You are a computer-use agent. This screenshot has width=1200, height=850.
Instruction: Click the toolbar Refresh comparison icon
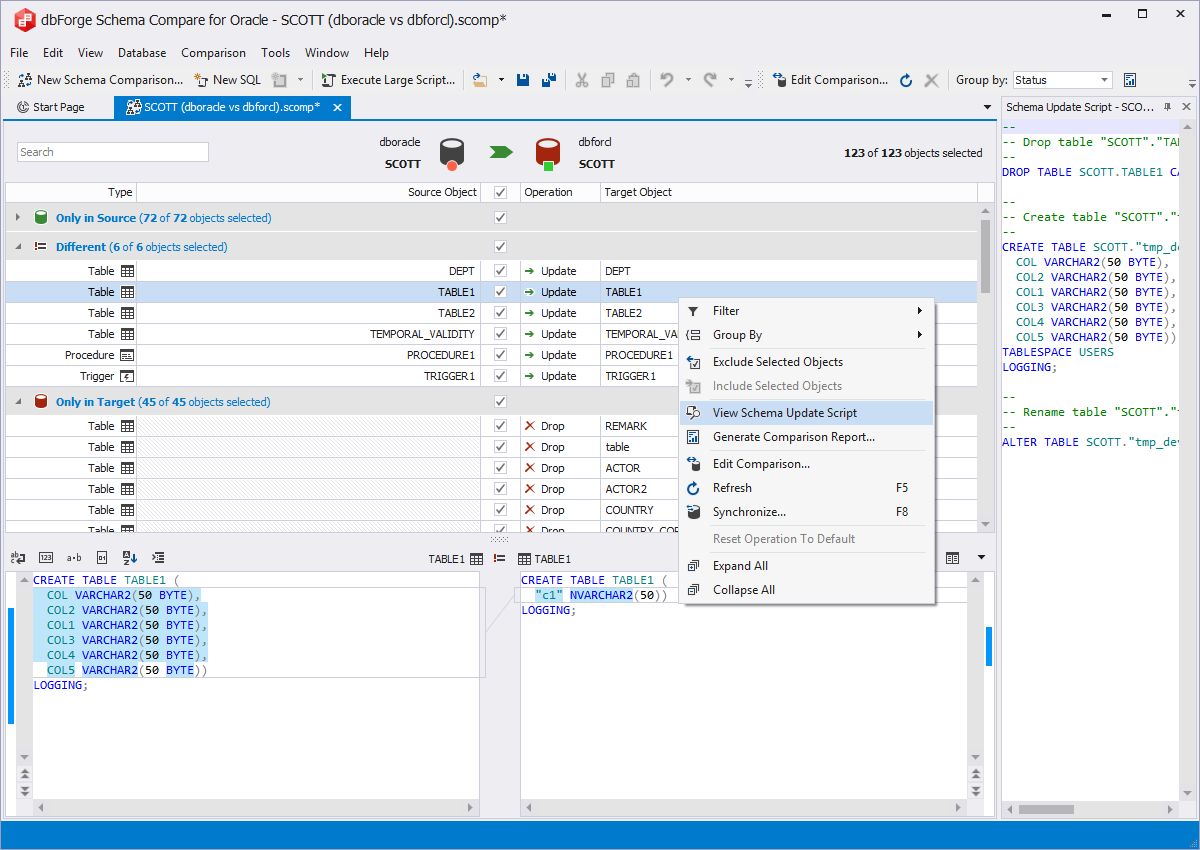[906, 80]
